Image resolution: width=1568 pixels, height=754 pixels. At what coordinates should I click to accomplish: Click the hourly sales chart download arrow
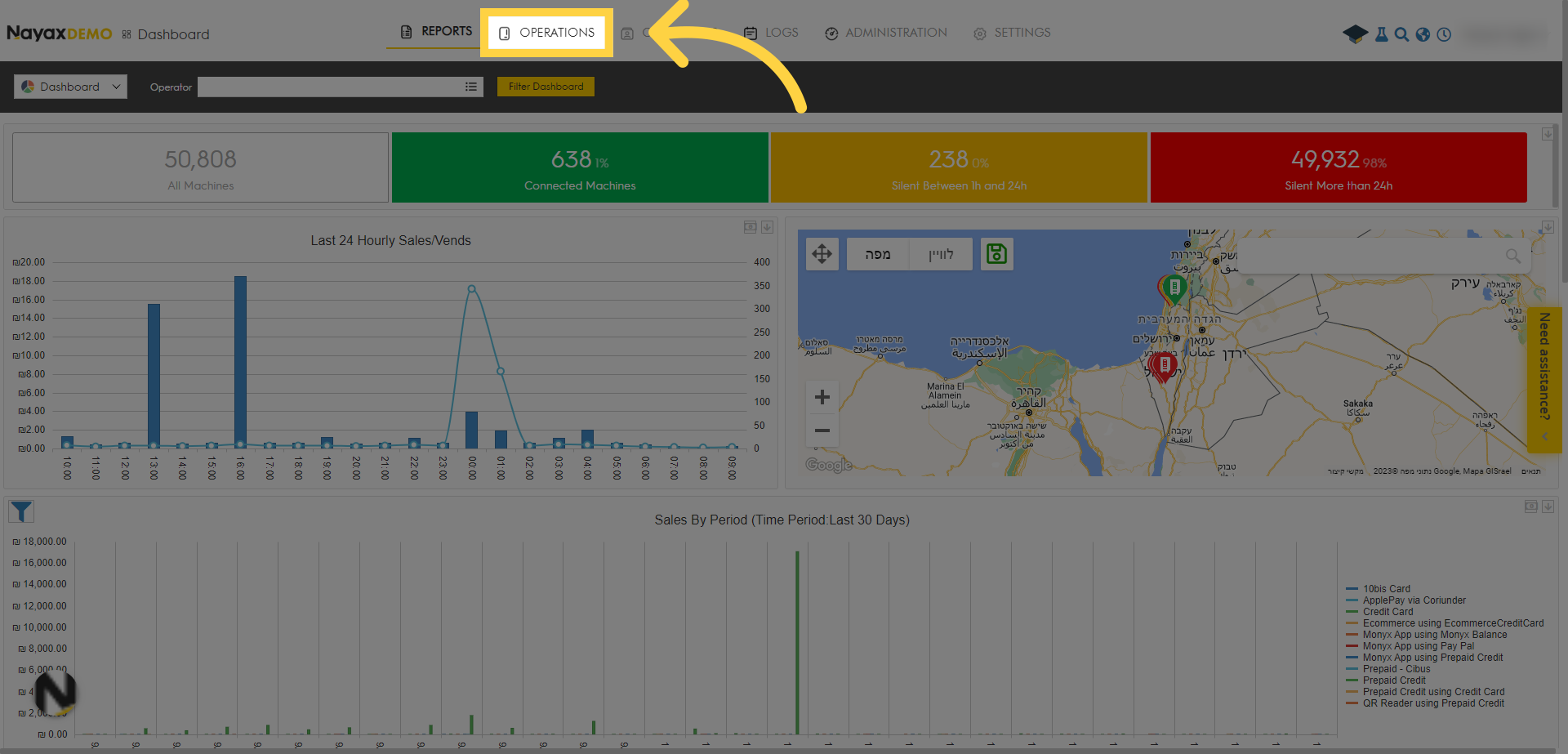click(x=767, y=227)
